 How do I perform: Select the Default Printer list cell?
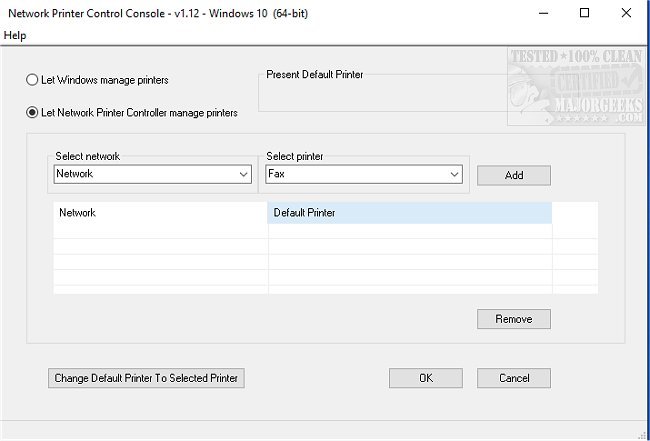click(x=410, y=213)
